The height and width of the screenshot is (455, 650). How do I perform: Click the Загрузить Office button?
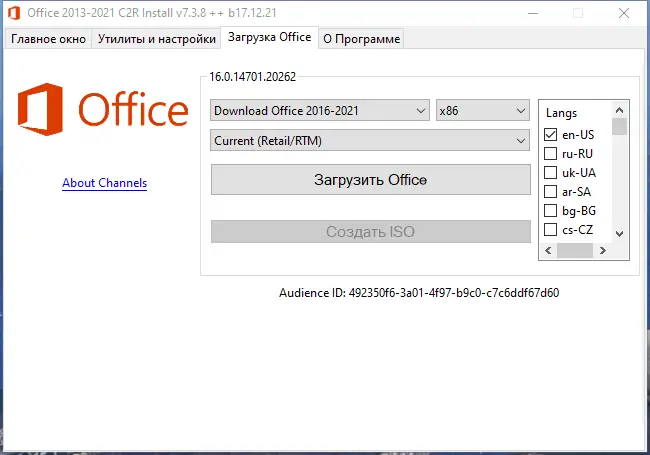click(x=371, y=180)
